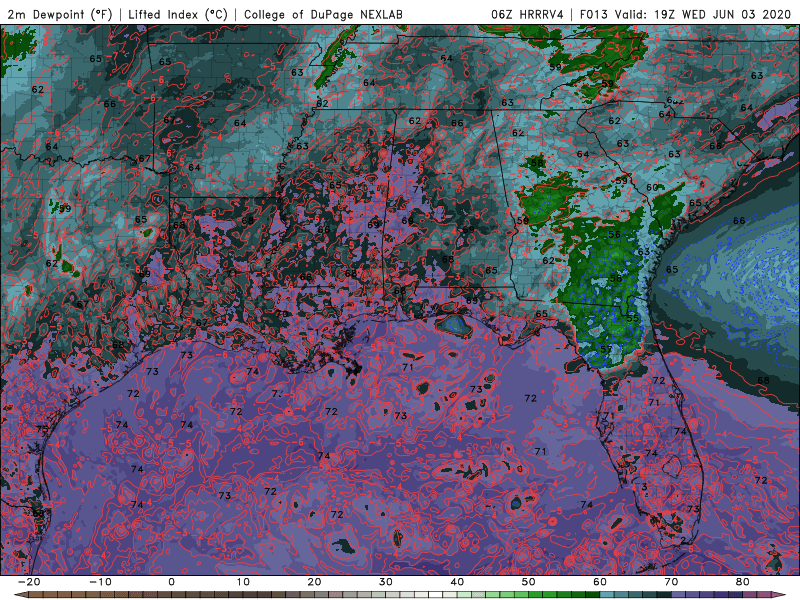The height and width of the screenshot is (600, 800).
Task: Click the 70 label on the color scale
Action: click(671, 582)
